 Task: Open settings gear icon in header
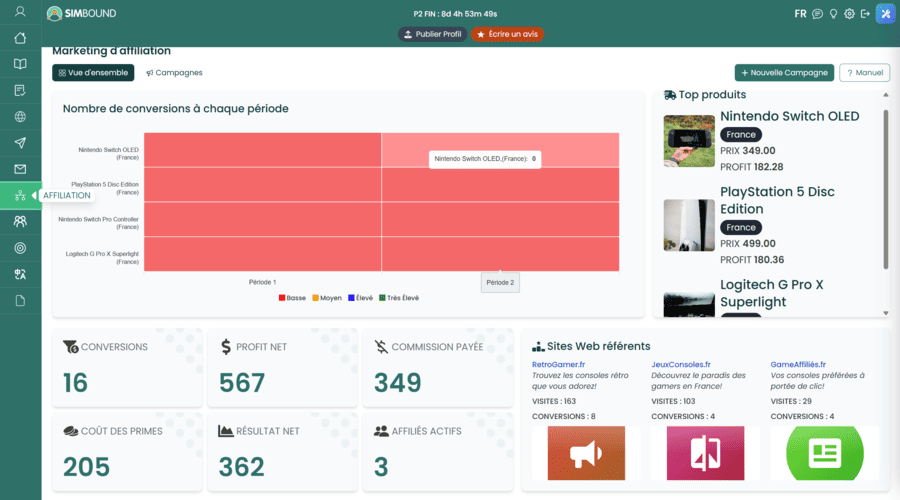pos(849,14)
